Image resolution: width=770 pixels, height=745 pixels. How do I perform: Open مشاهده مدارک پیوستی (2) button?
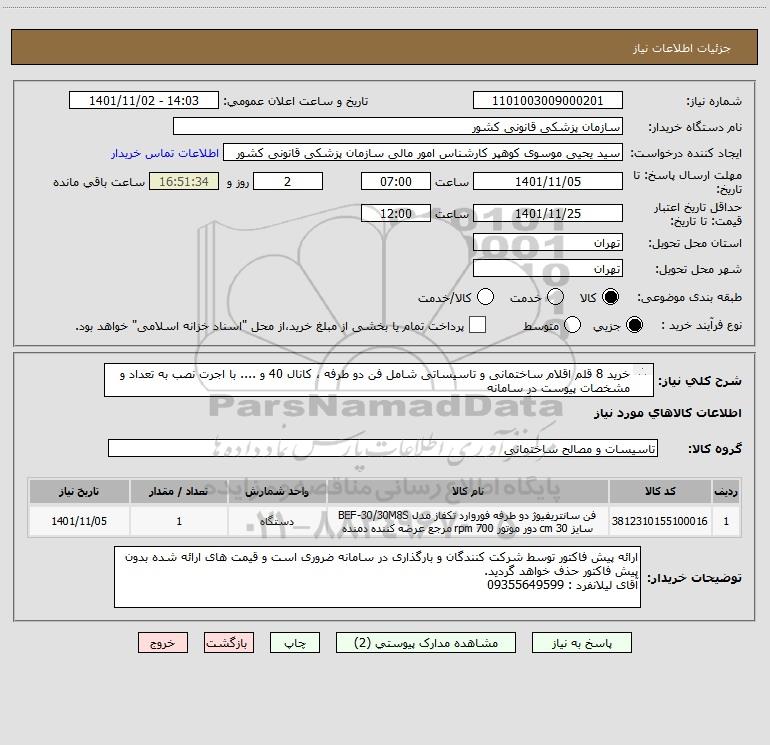point(426,643)
